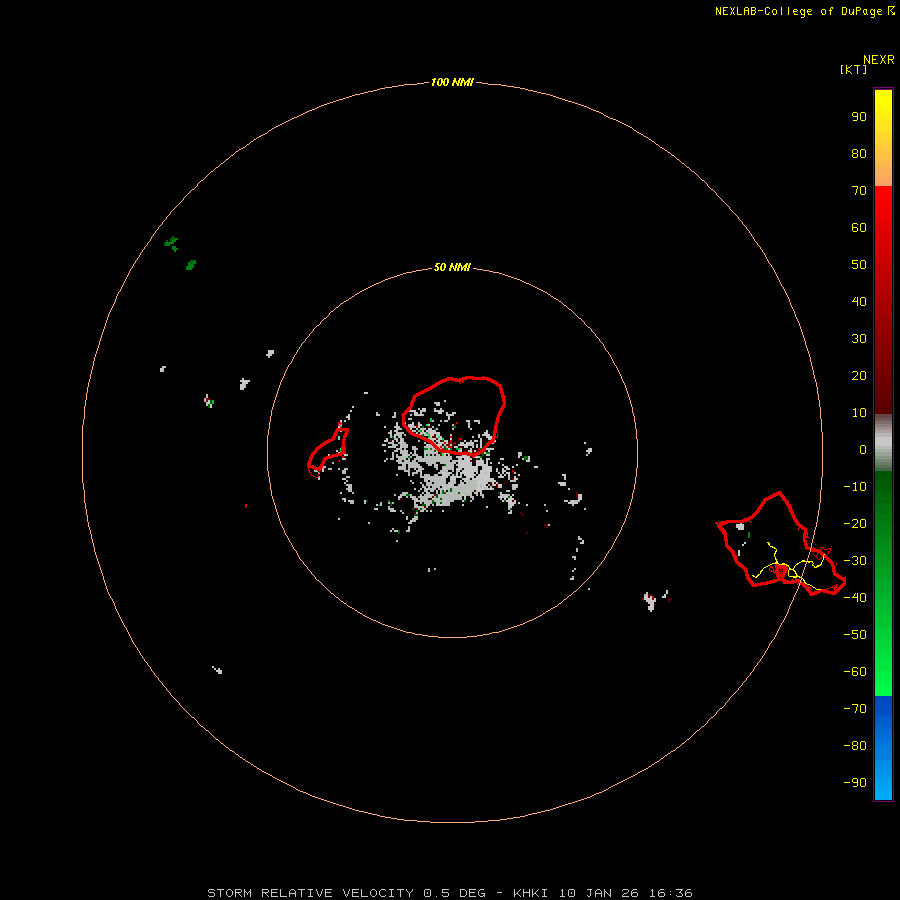The width and height of the screenshot is (900, 900).
Task: Click the 30 value on velocity scale
Action: pos(859,339)
